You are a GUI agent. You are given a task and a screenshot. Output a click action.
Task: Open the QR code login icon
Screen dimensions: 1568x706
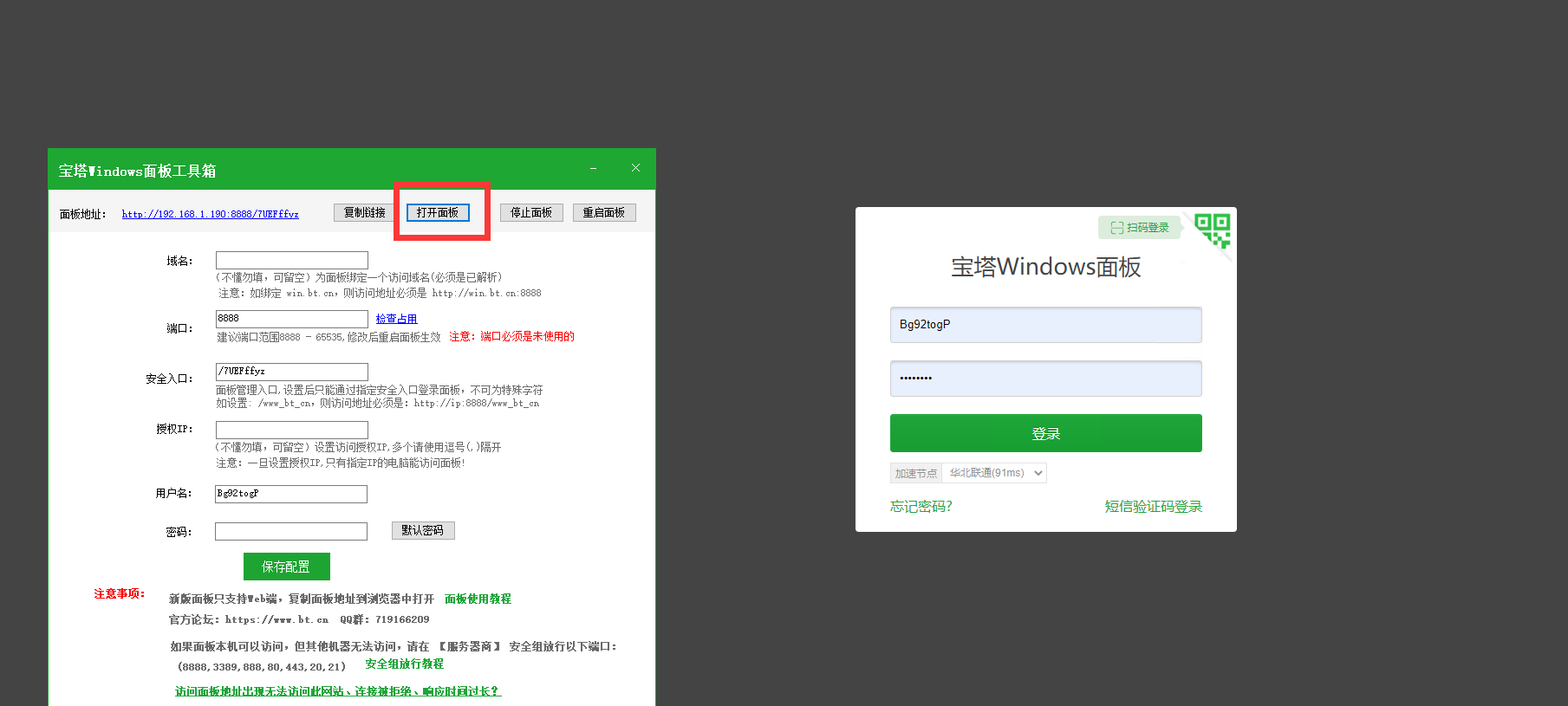pyautogui.click(x=1213, y=230)
